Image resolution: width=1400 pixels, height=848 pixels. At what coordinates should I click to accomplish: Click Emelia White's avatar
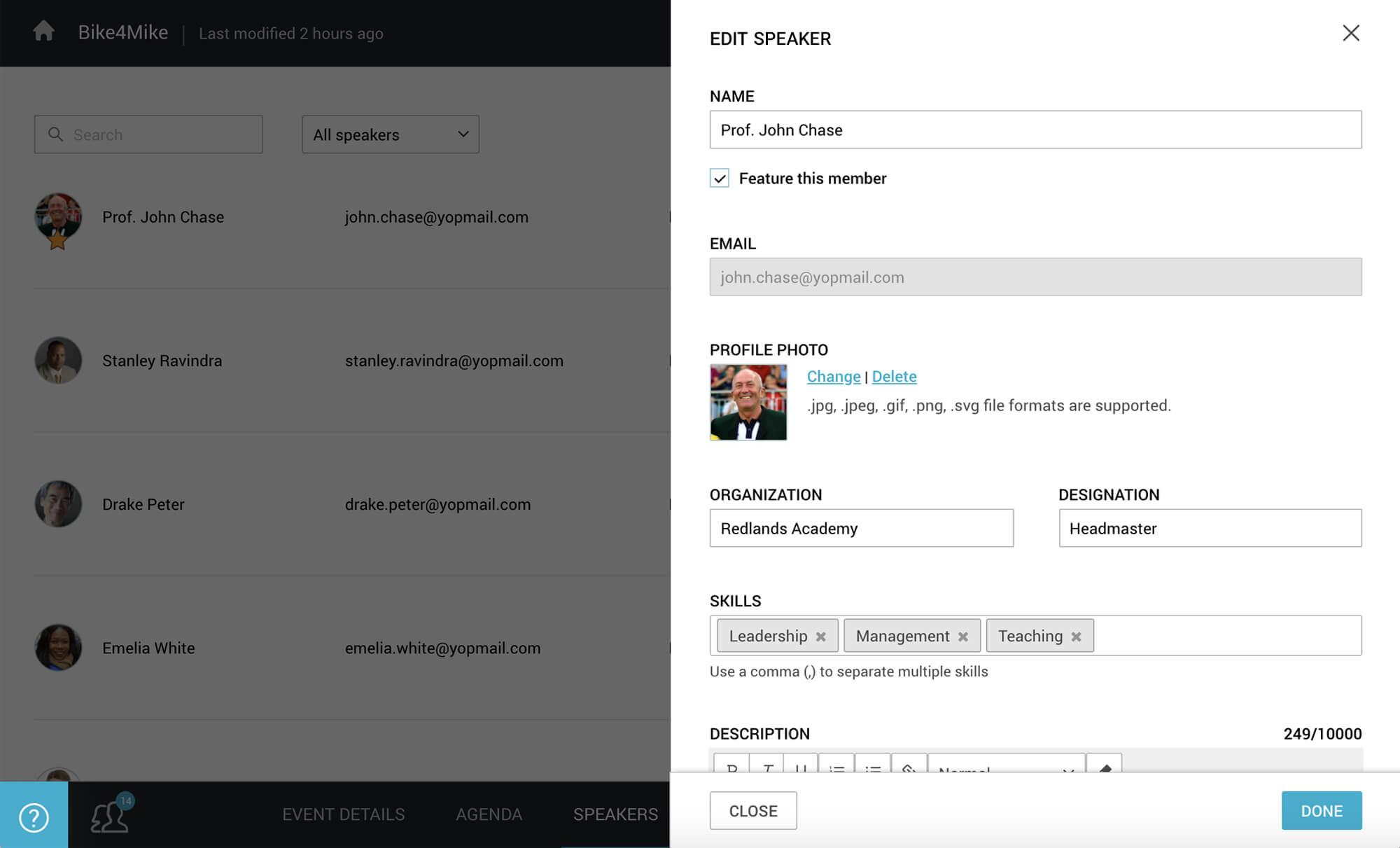click(58, 648)
